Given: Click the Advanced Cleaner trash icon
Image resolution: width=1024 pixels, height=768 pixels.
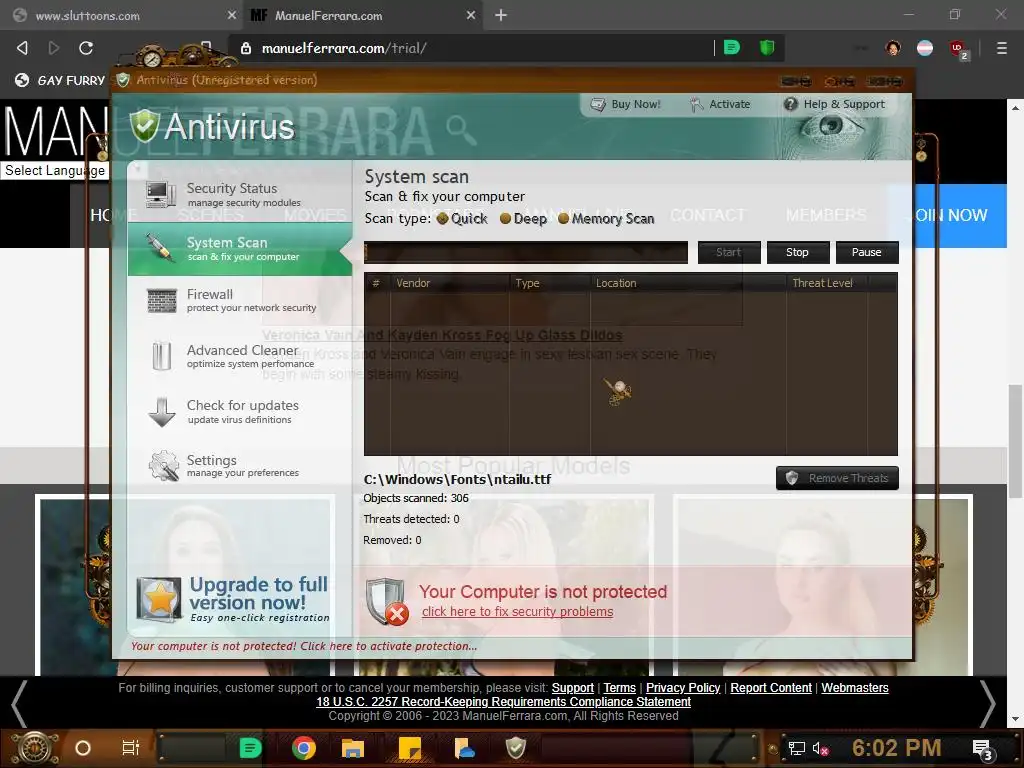Looking at the screenshot, I should 161,356.
